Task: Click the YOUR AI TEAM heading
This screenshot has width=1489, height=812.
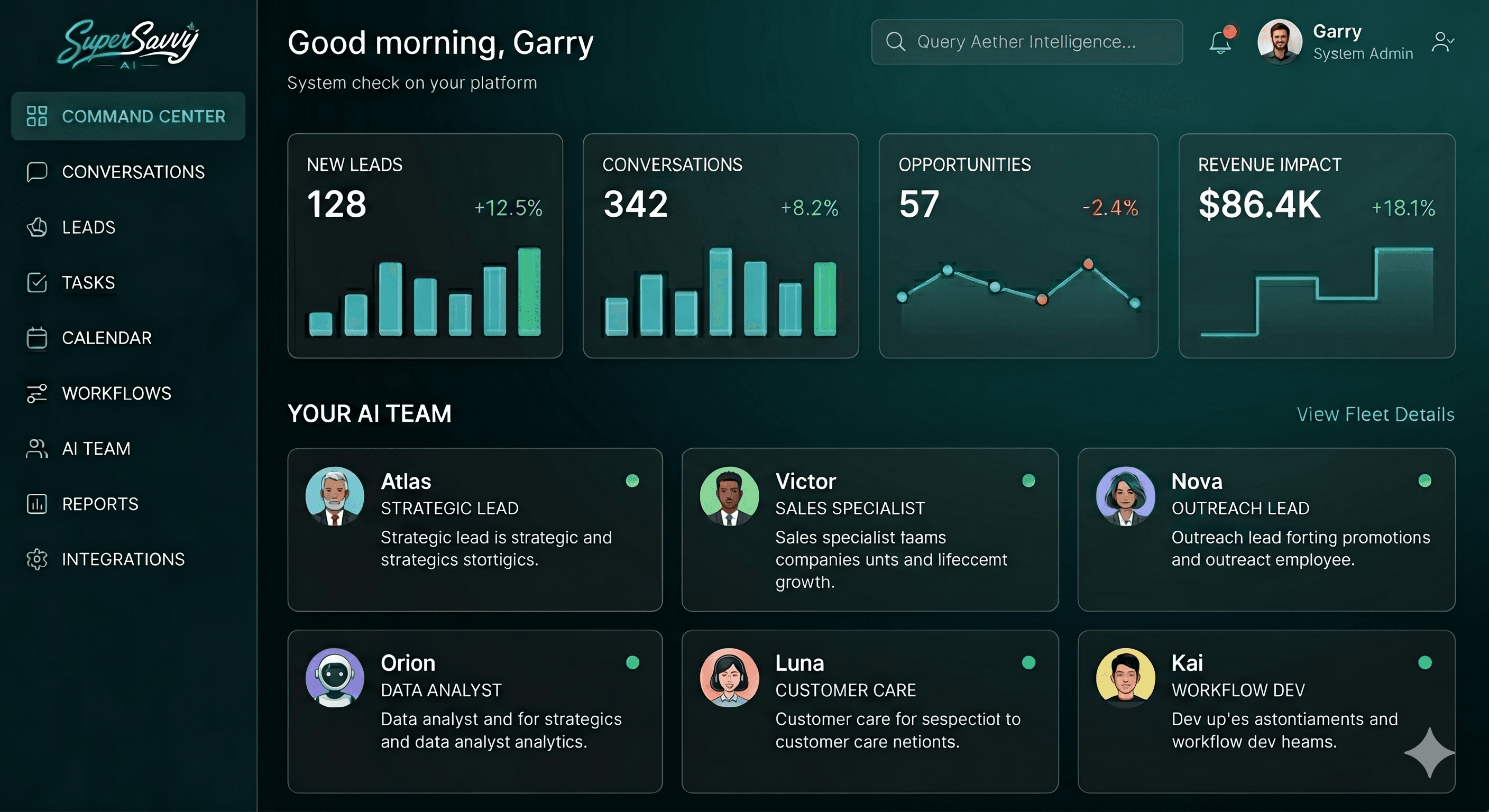Action: [370, 414]
